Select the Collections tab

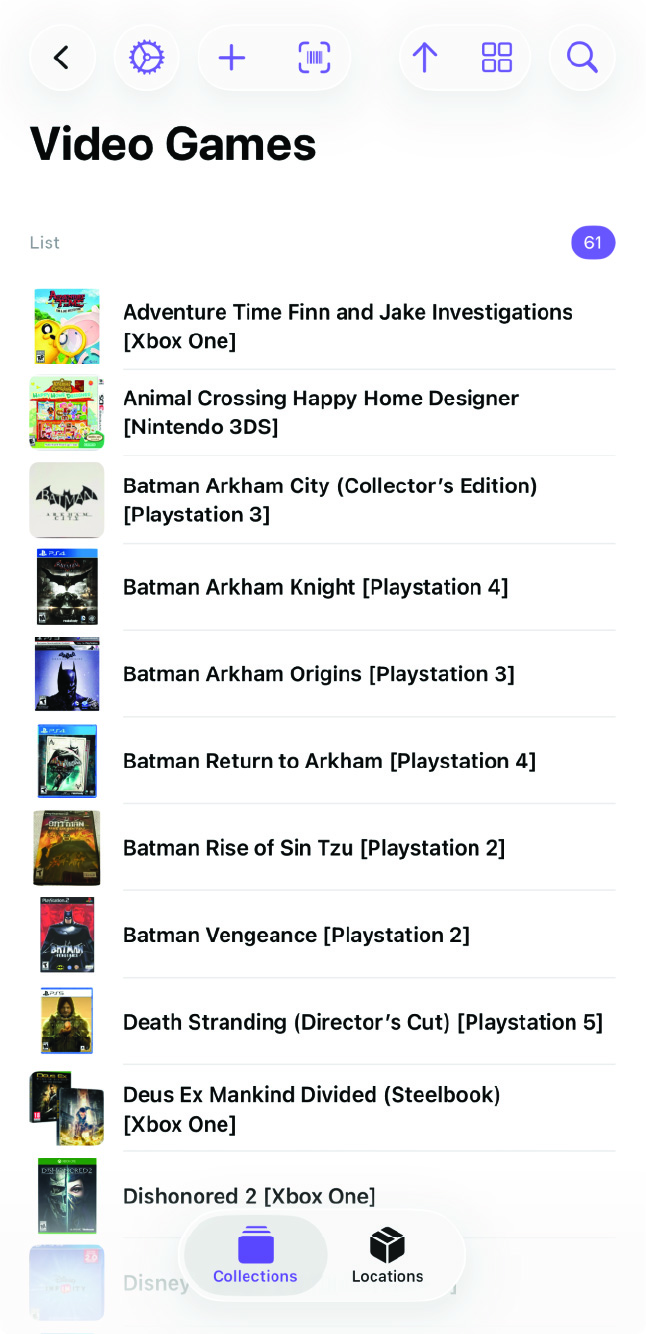(254, 1256)
